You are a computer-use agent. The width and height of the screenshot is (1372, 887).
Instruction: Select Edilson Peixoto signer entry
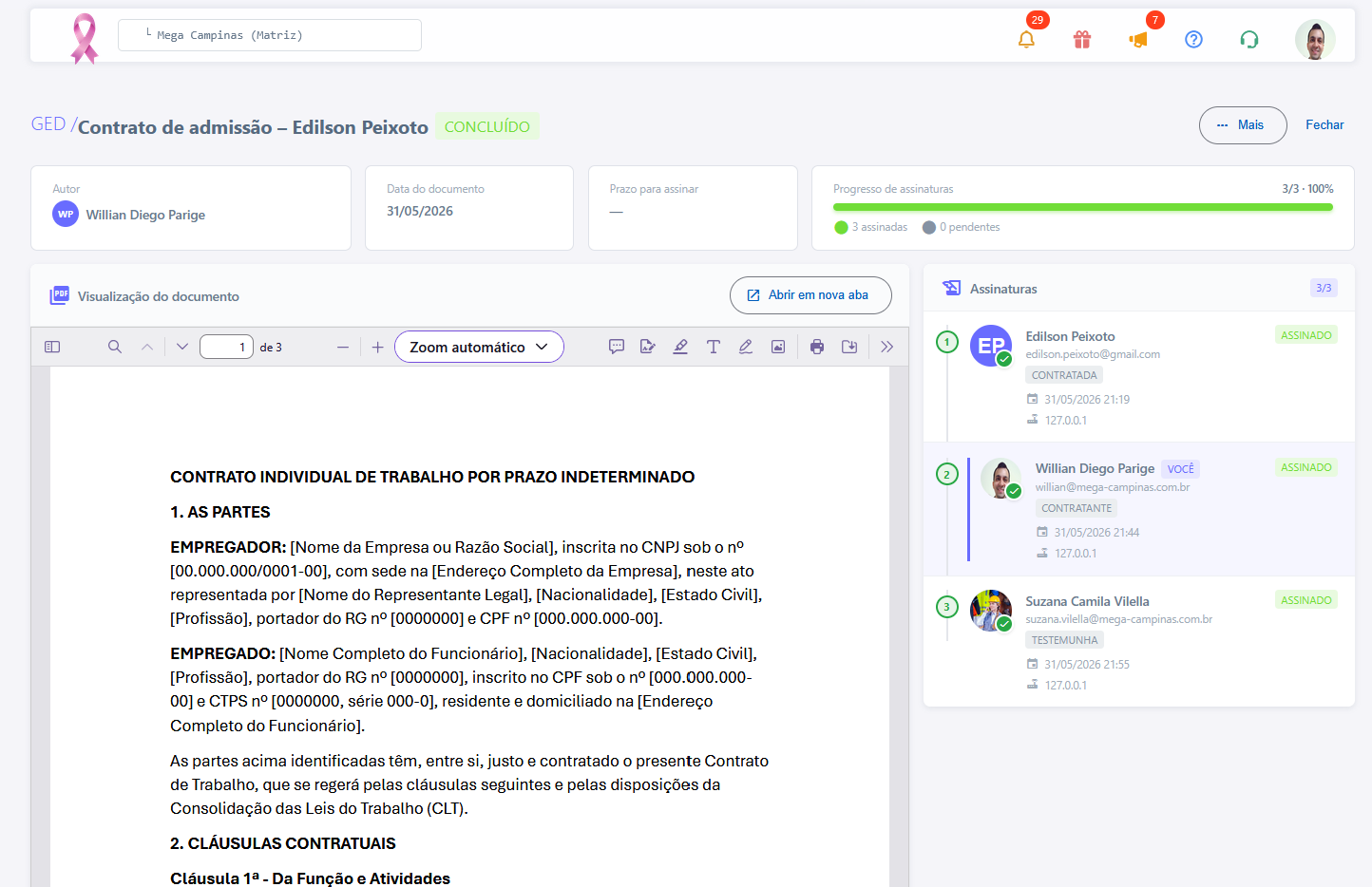[x=1139, y=377]
